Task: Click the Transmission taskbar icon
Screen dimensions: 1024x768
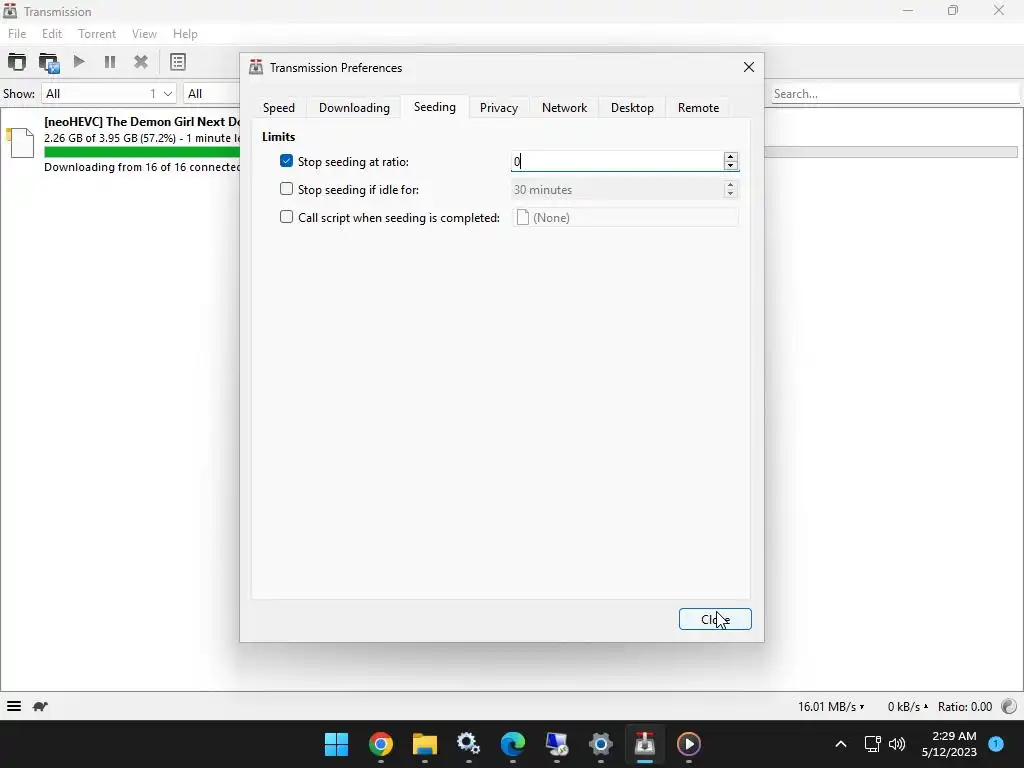Action: (645, 744)
